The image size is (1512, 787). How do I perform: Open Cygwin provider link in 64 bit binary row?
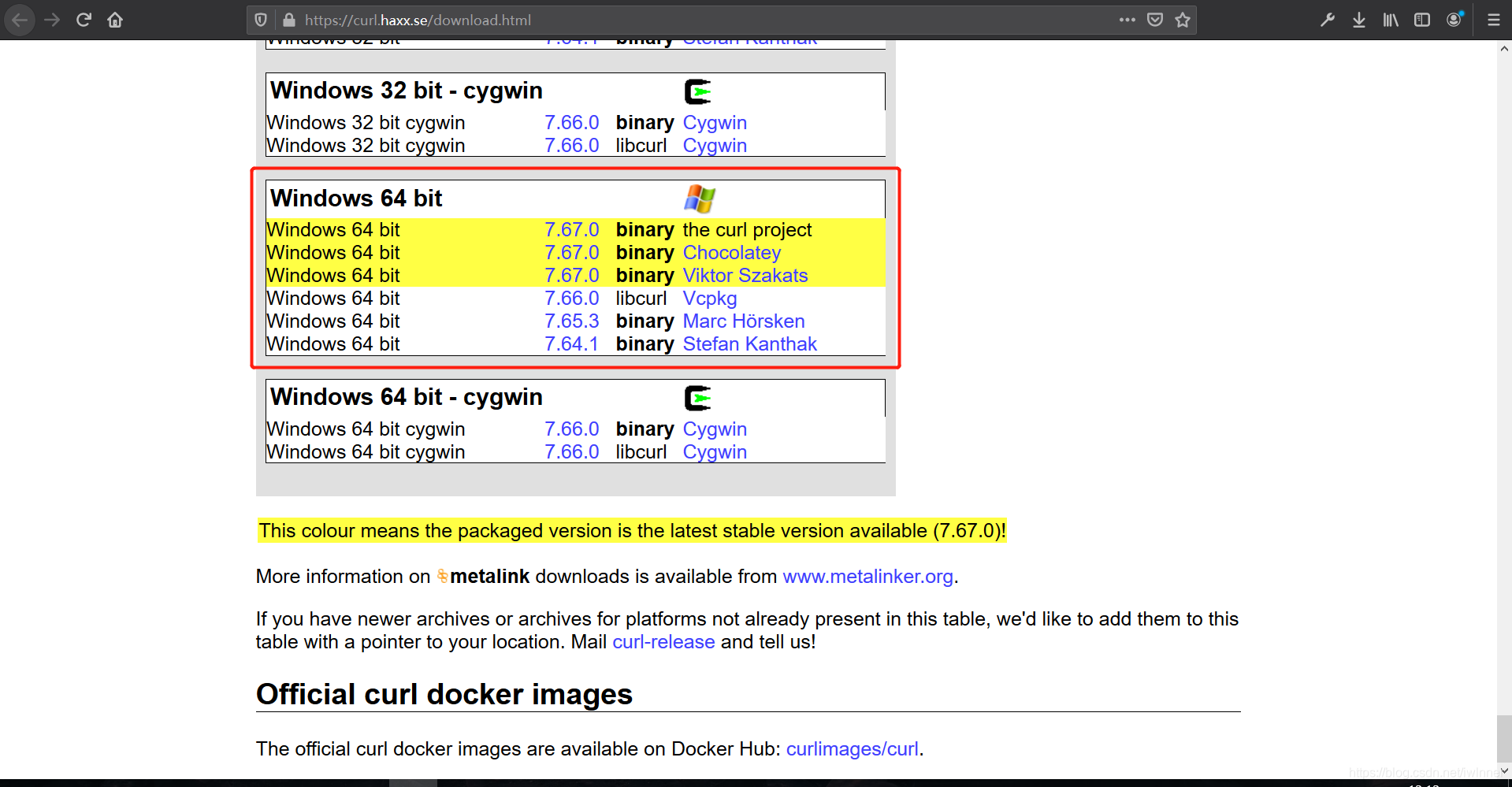pyautogui.click(x=715, y=429)
